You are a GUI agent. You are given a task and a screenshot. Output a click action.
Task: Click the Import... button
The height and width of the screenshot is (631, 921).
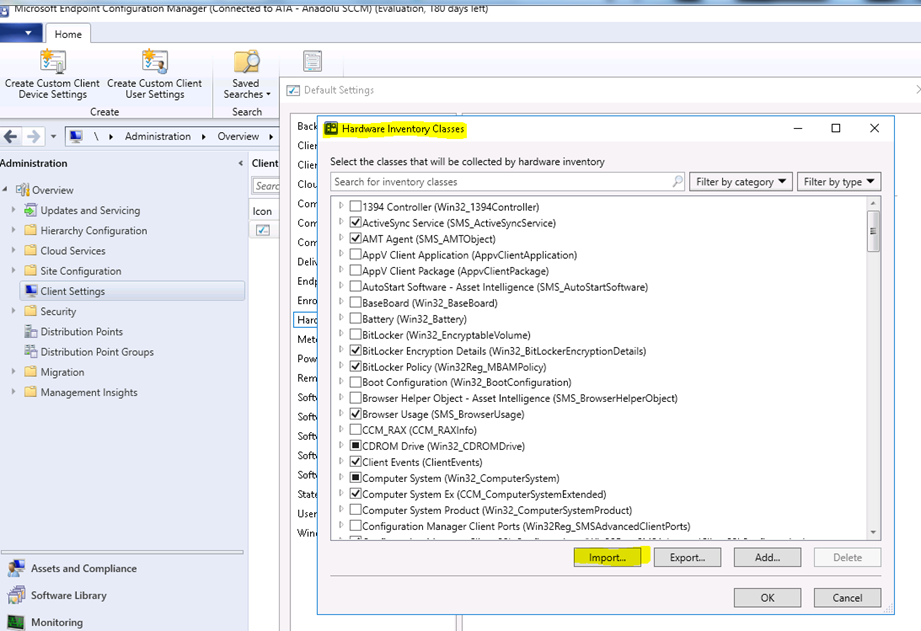tap(607, 558)
